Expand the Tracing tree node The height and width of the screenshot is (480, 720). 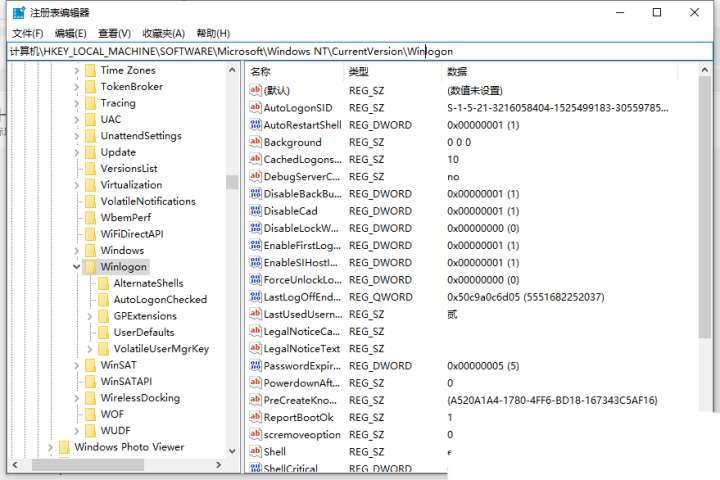click(77, 103)
